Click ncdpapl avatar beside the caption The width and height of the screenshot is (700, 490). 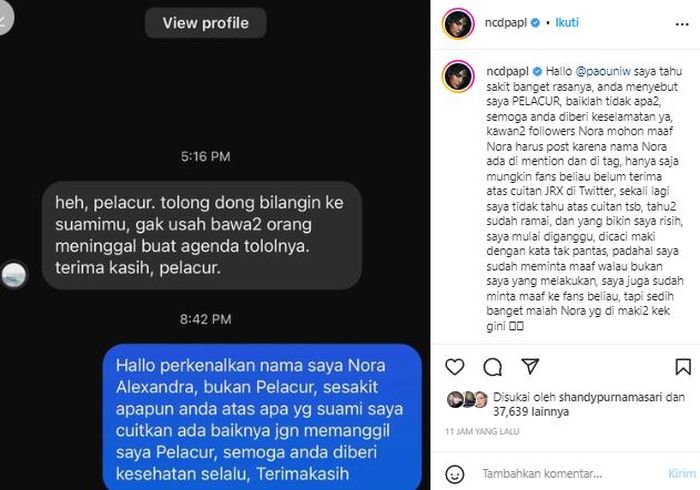(458, 76)
